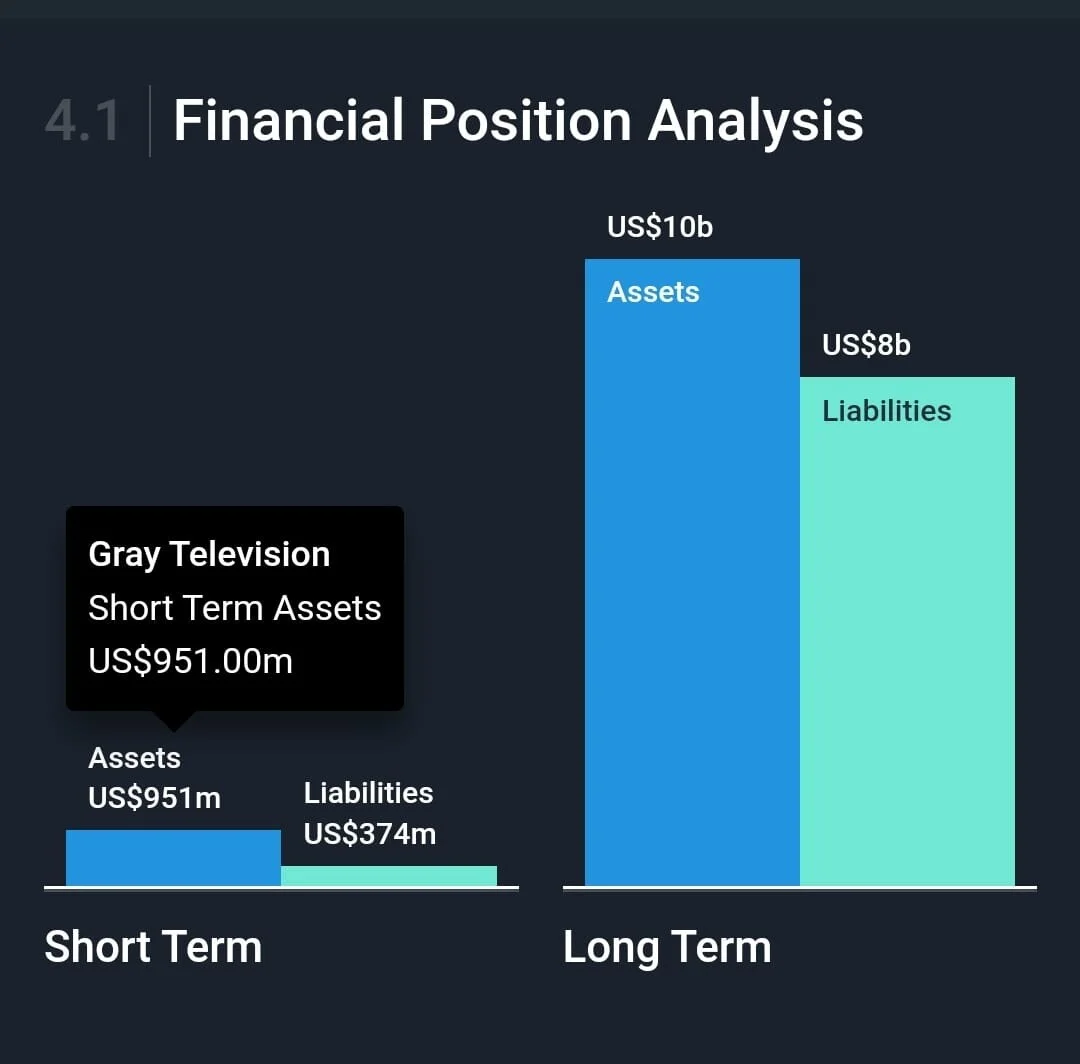
Task: Click the short term Assets text label
Action: 135,758
